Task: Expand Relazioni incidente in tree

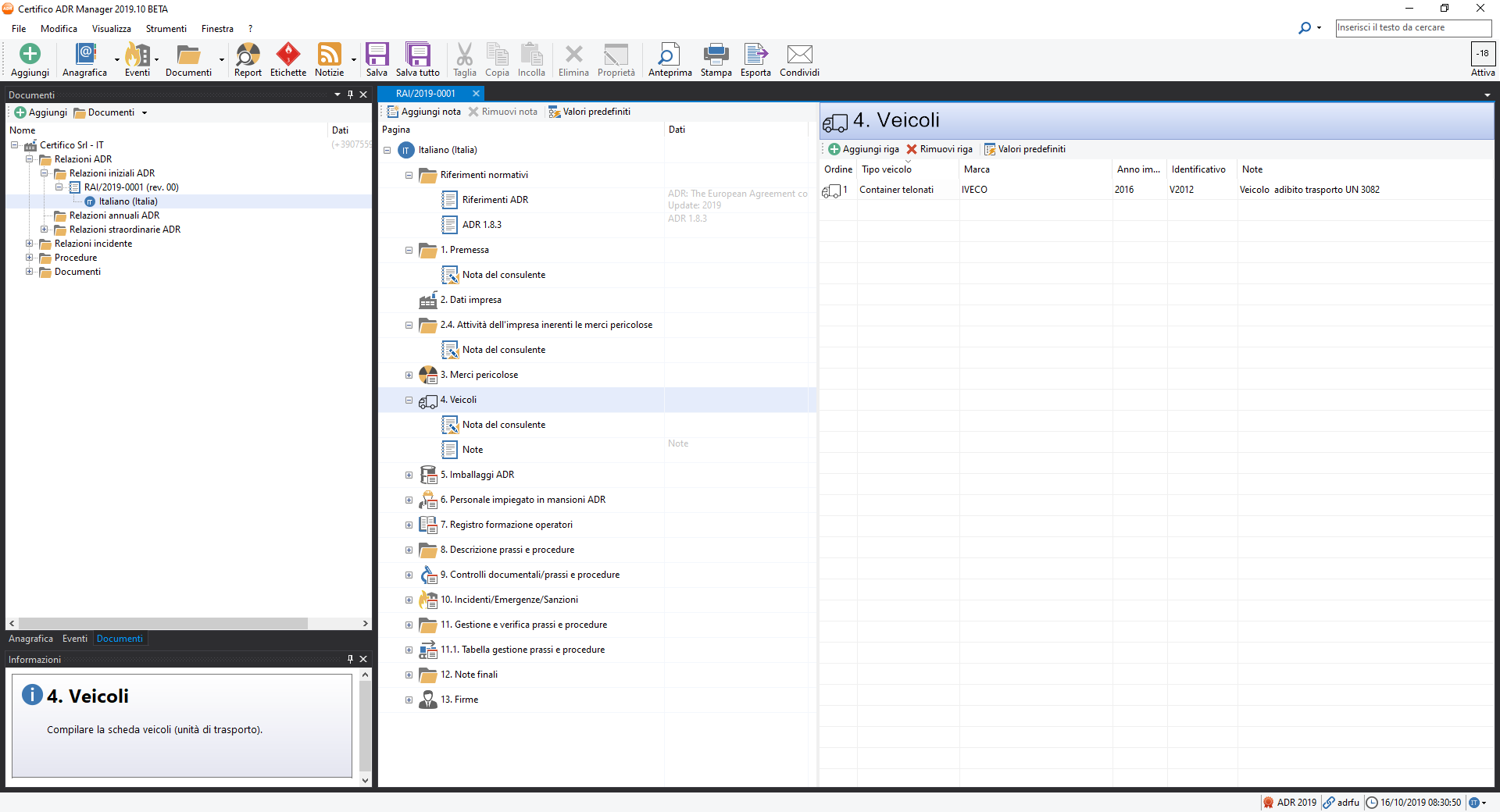Action: pyautogui.click(x=30, y=244)
